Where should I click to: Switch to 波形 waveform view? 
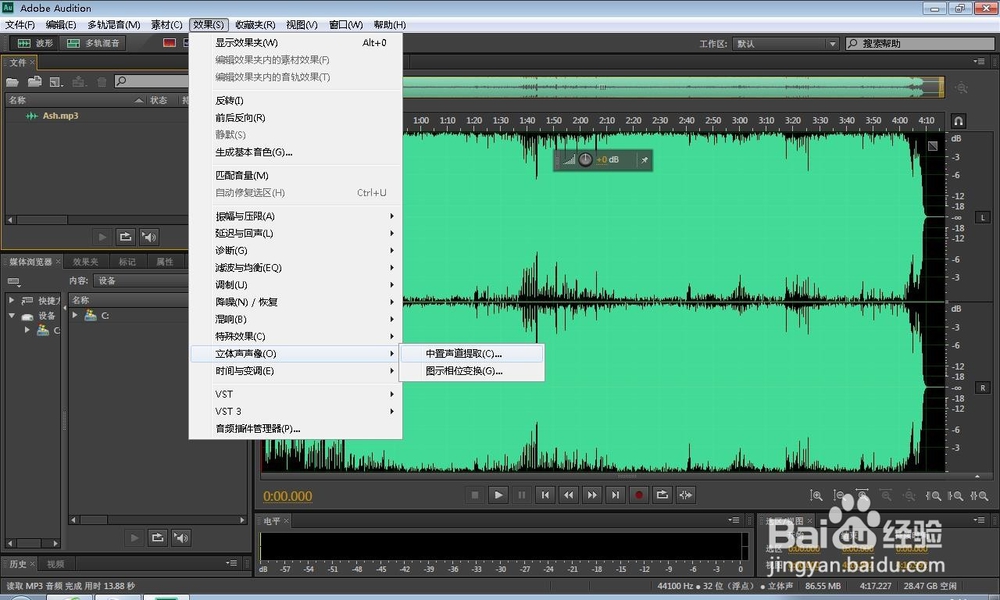coord(36,43)
